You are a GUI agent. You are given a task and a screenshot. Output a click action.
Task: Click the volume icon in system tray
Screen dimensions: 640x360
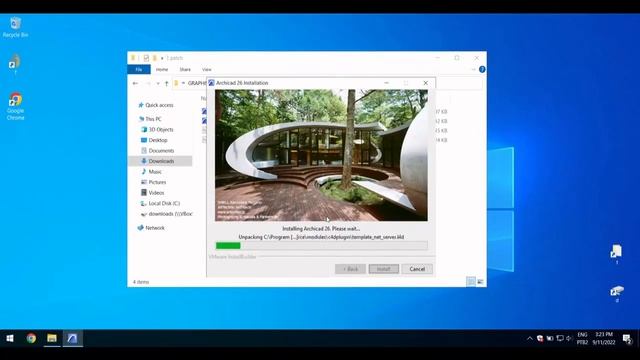[x=569, y=338]
